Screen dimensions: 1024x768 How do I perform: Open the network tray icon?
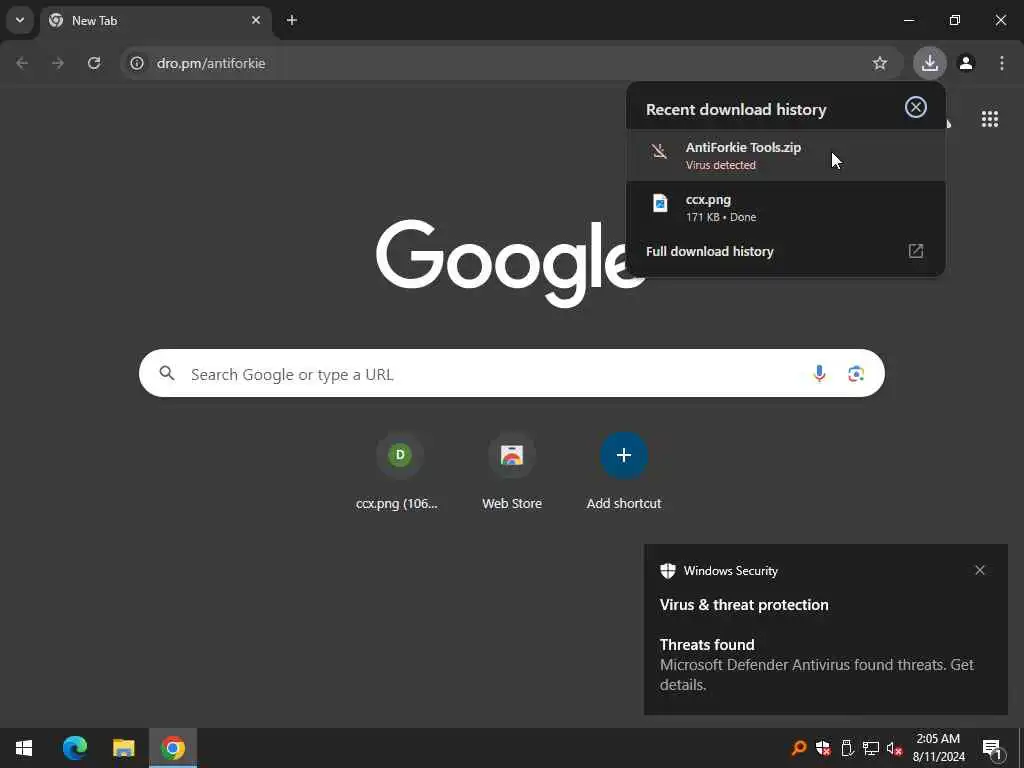click(871, 748)
